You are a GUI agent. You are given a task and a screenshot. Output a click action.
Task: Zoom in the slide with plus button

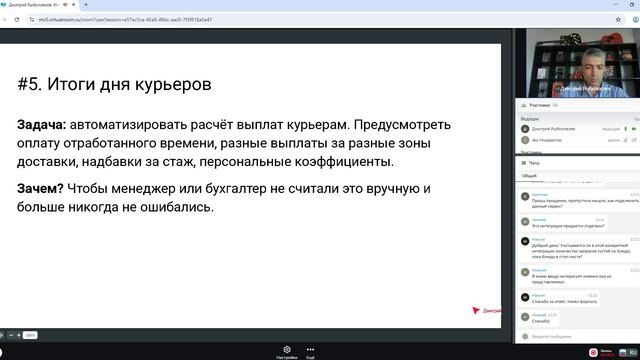[19, 335]
